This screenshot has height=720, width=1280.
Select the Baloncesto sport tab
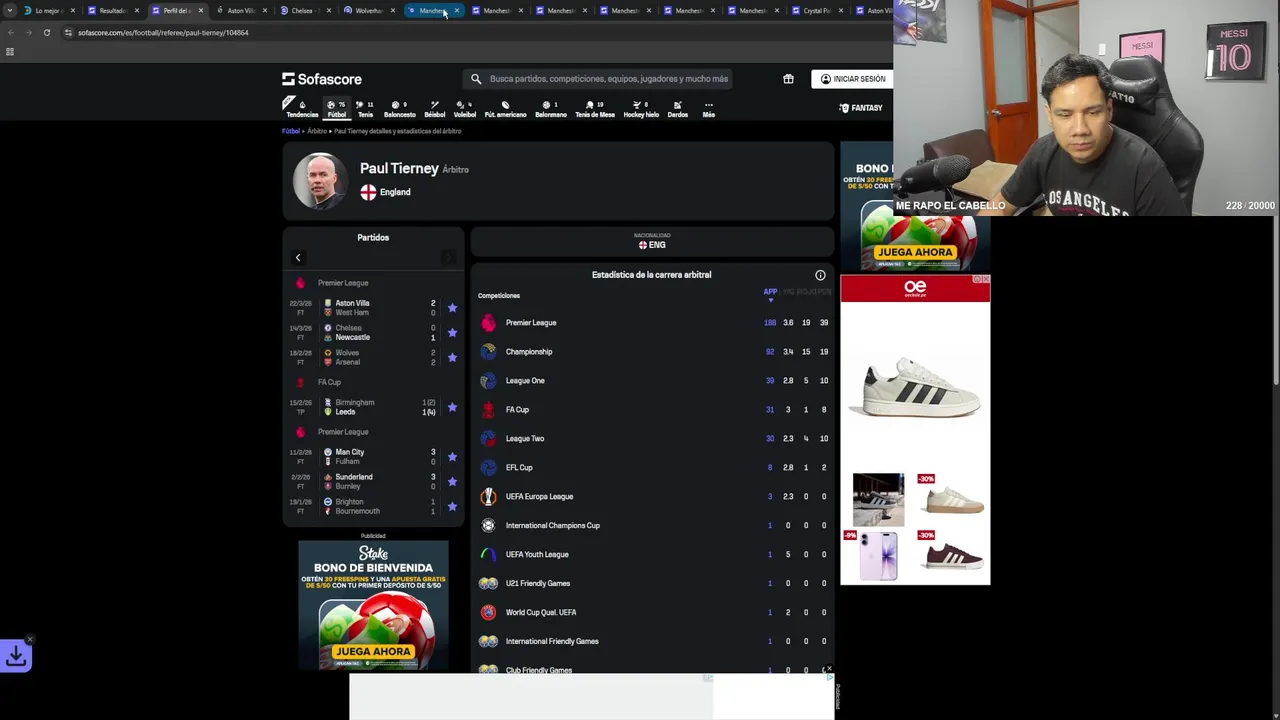(x=399, y=108)
